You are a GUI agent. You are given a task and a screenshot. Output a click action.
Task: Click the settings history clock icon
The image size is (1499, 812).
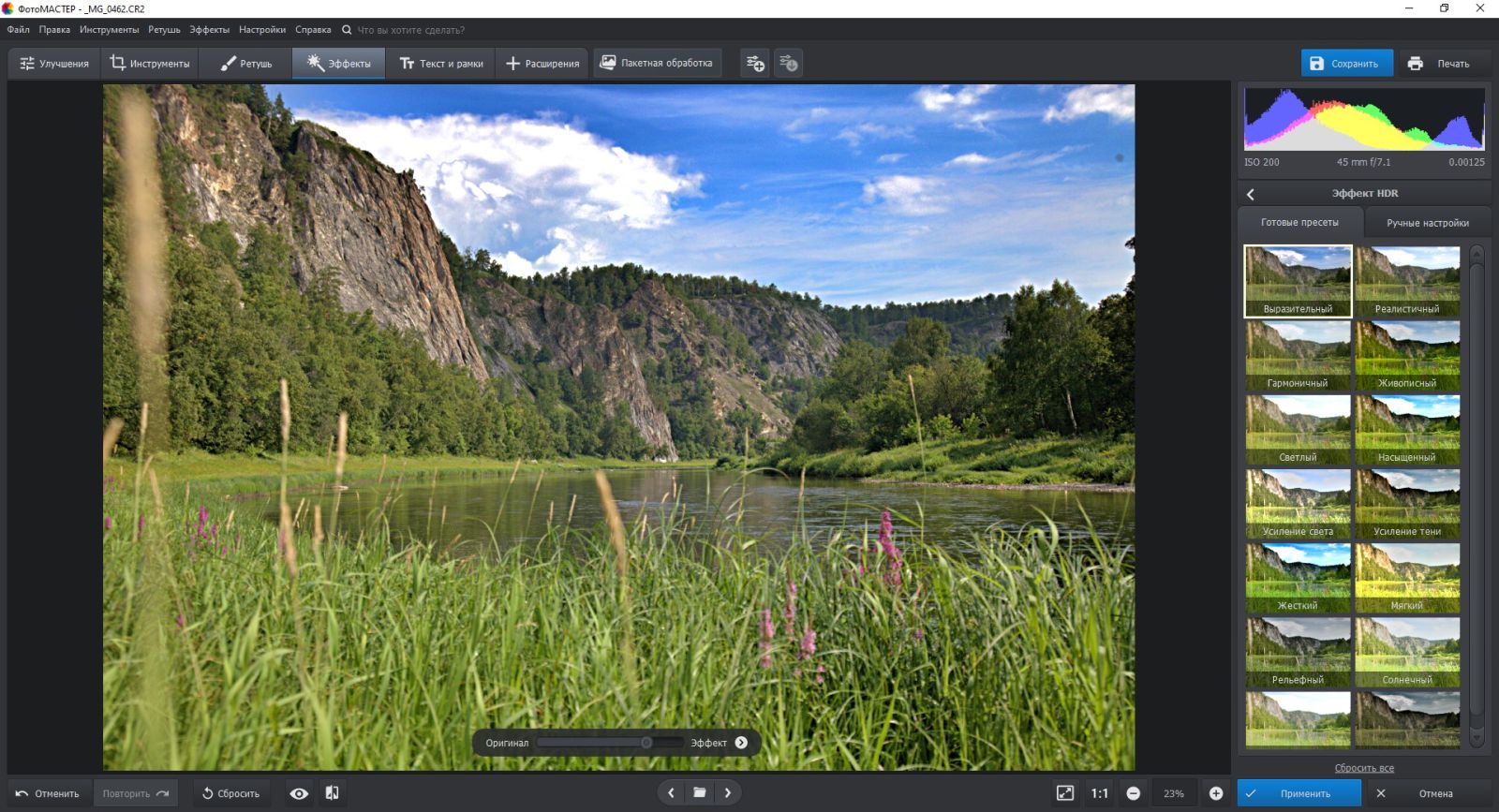(789, 63)
